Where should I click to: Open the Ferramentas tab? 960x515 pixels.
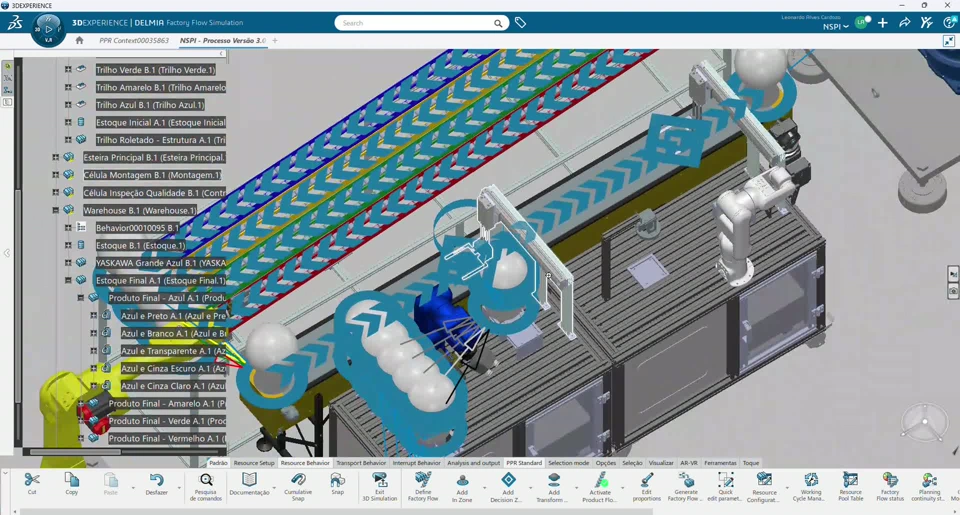pos(720,463)
